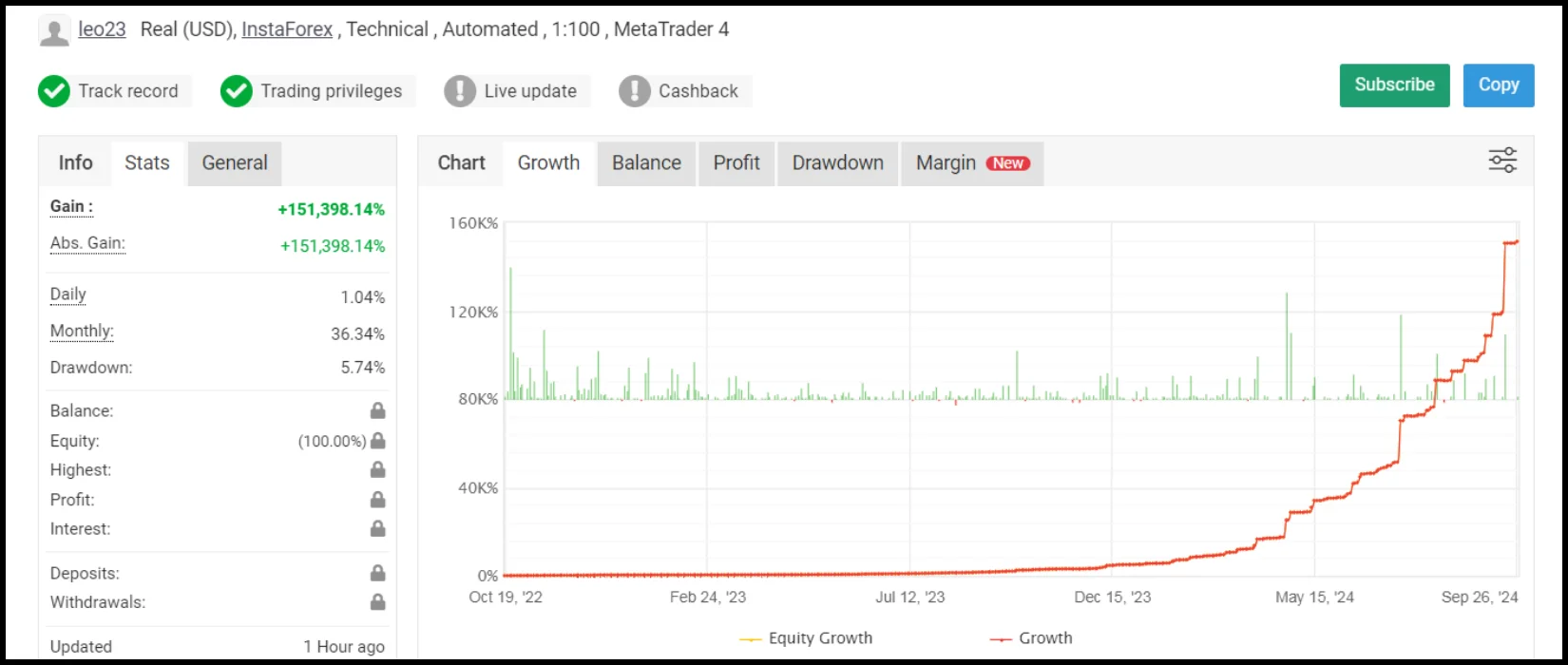Switch to the General tab
Viewport: 1568px width, 665px height.
(235, 162)
